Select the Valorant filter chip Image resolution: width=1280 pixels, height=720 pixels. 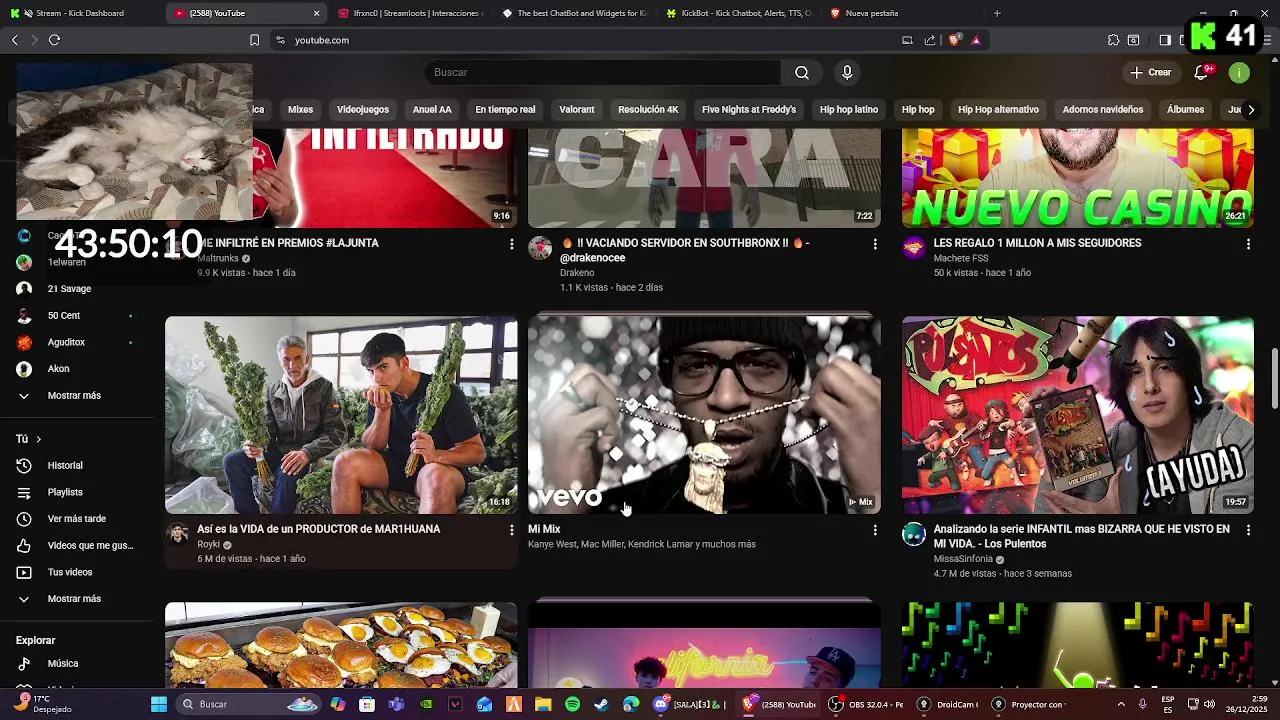577,109
